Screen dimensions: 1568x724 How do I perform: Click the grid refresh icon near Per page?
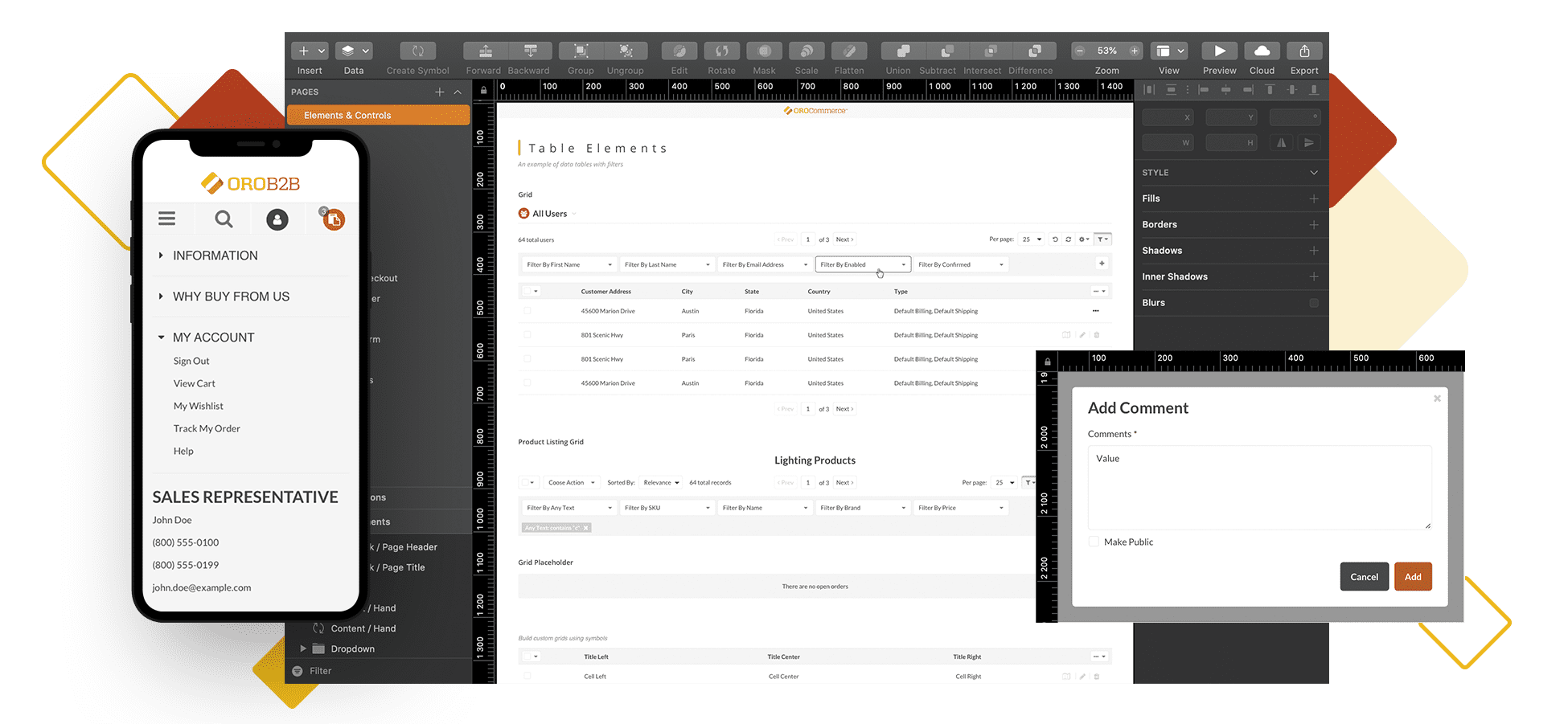tap(1069, 239)
